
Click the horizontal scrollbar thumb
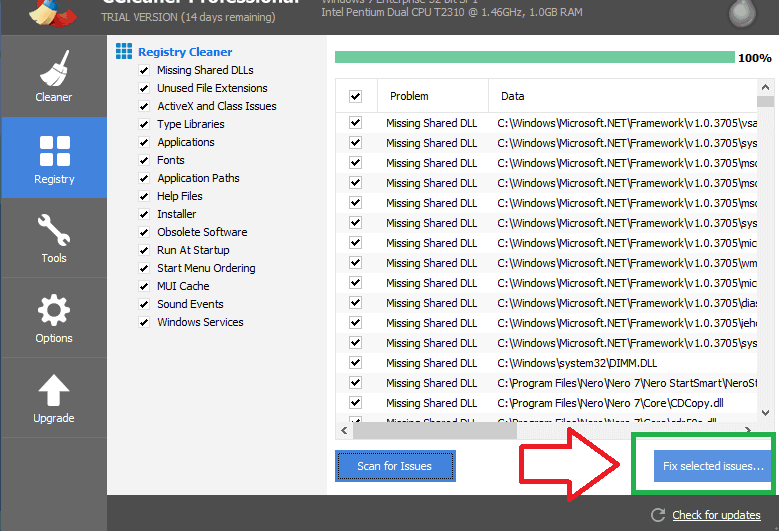(435, 431)
